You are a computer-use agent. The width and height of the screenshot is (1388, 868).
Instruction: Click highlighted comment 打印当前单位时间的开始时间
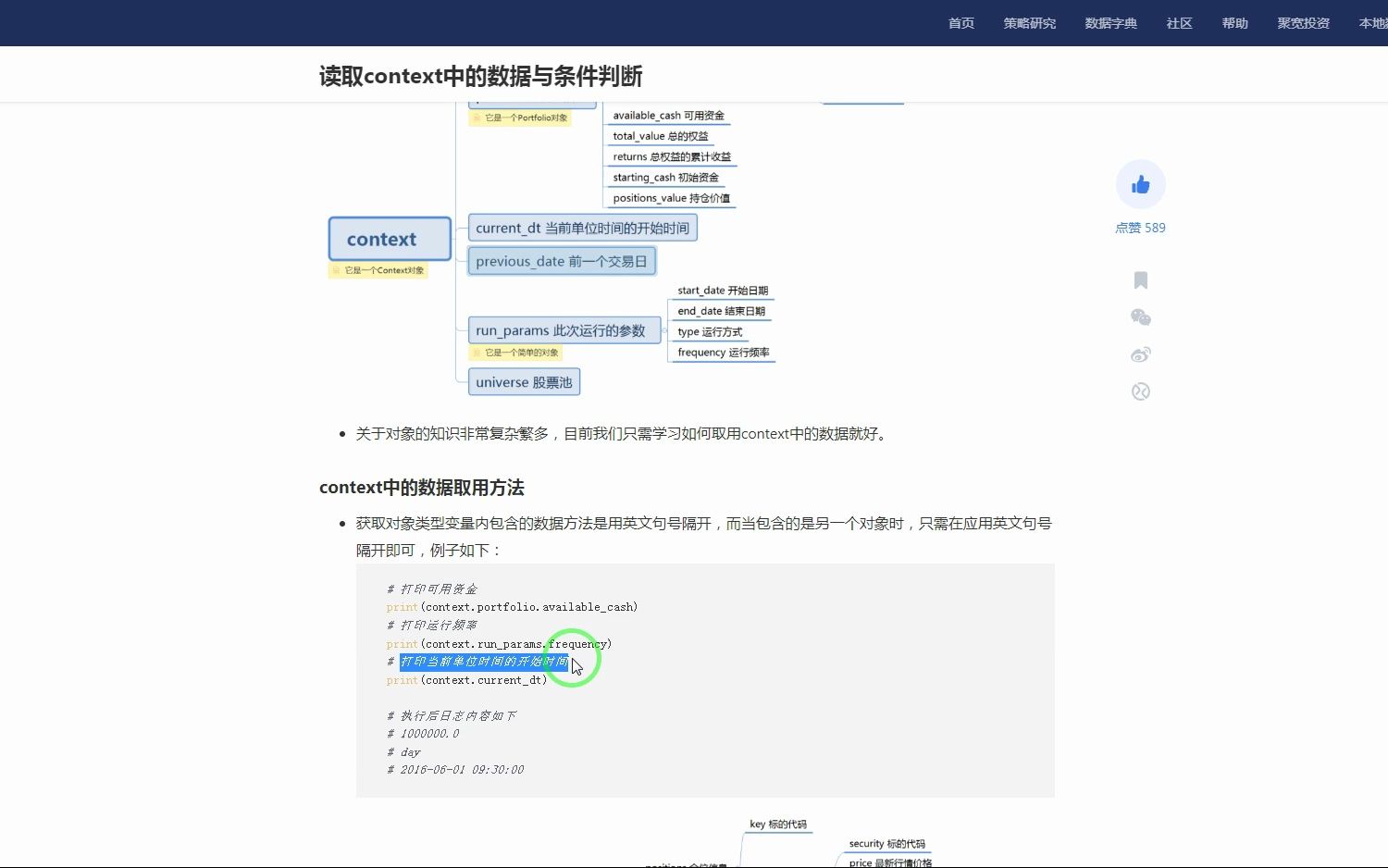pyautogui.click(x=484, y=662)
